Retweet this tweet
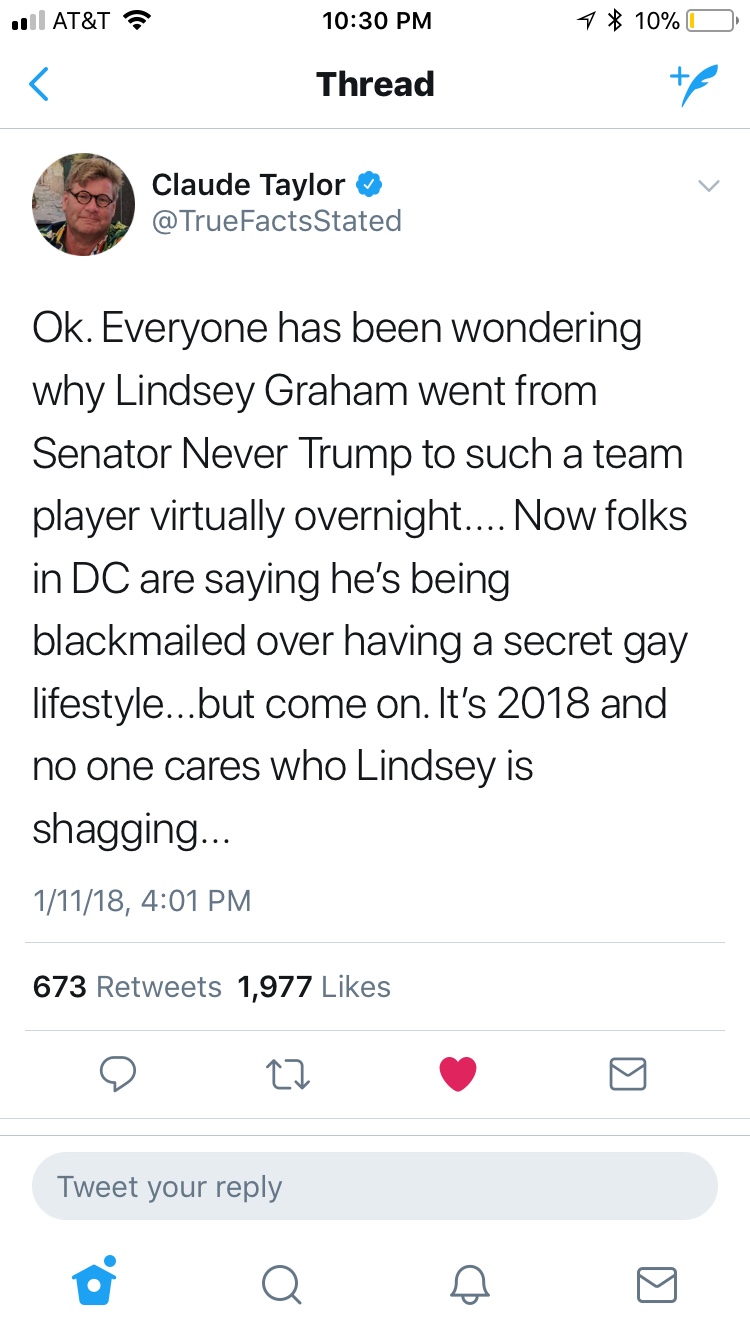The image size is (750, 1334). [x=288, y=1074]
